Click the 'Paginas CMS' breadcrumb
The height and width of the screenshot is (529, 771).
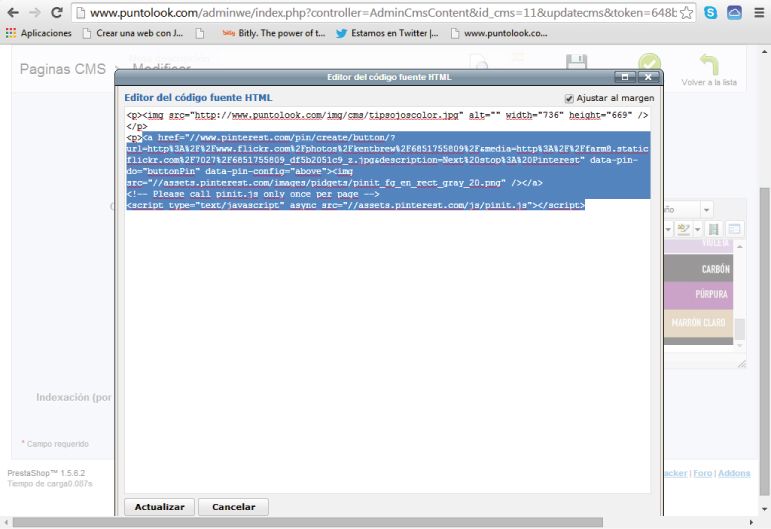(x=62, y=69)
